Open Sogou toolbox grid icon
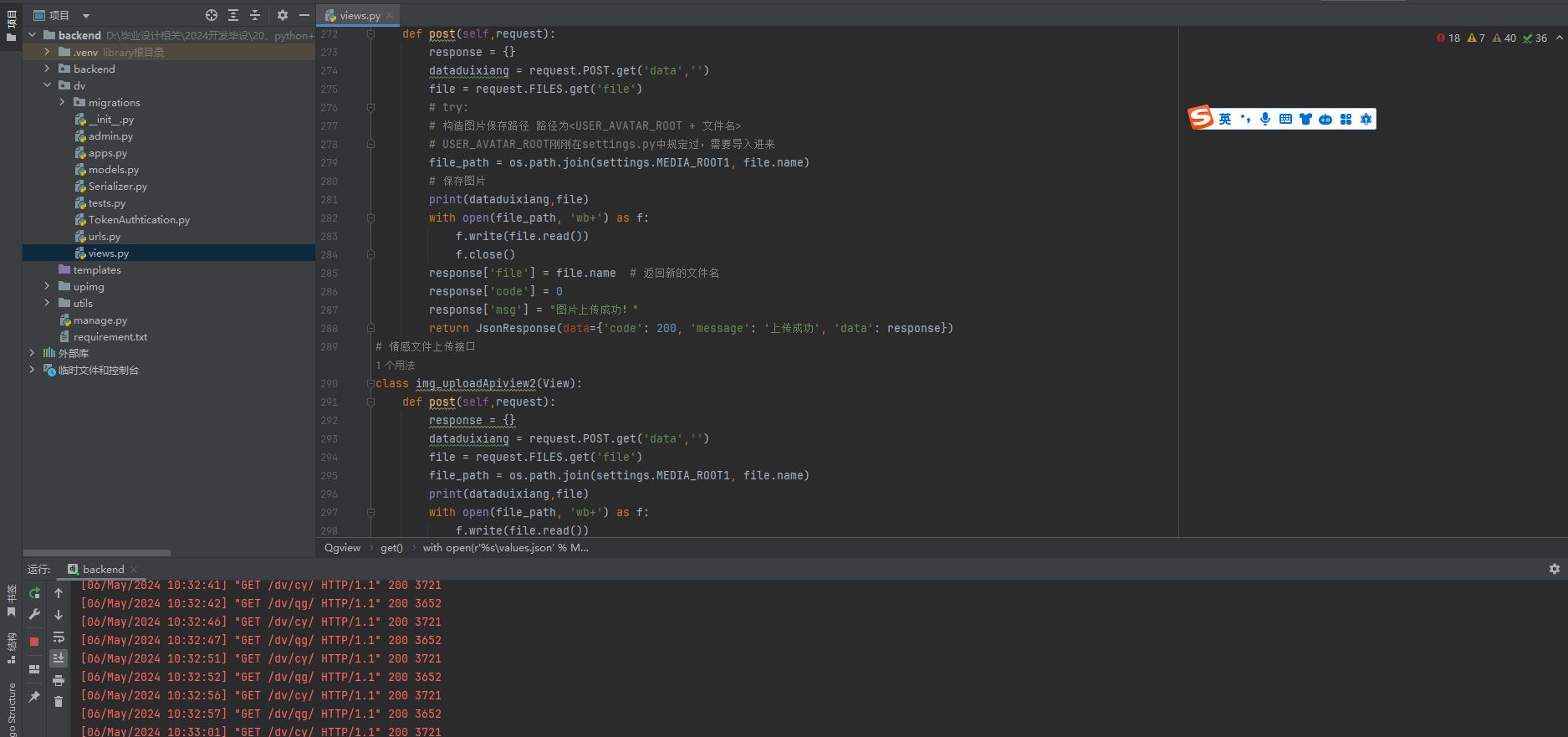The image size is (1568, 737). pos(1346,119)
